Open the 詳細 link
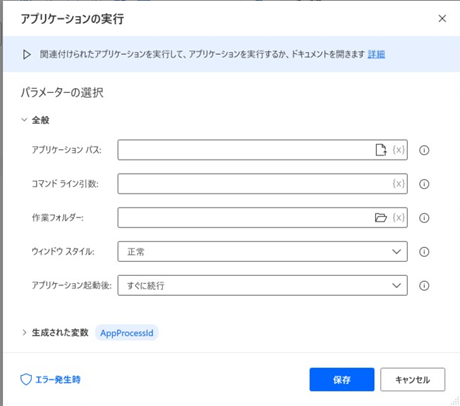The height and width of the screenshot is (406, 460). tap(376, 54)
